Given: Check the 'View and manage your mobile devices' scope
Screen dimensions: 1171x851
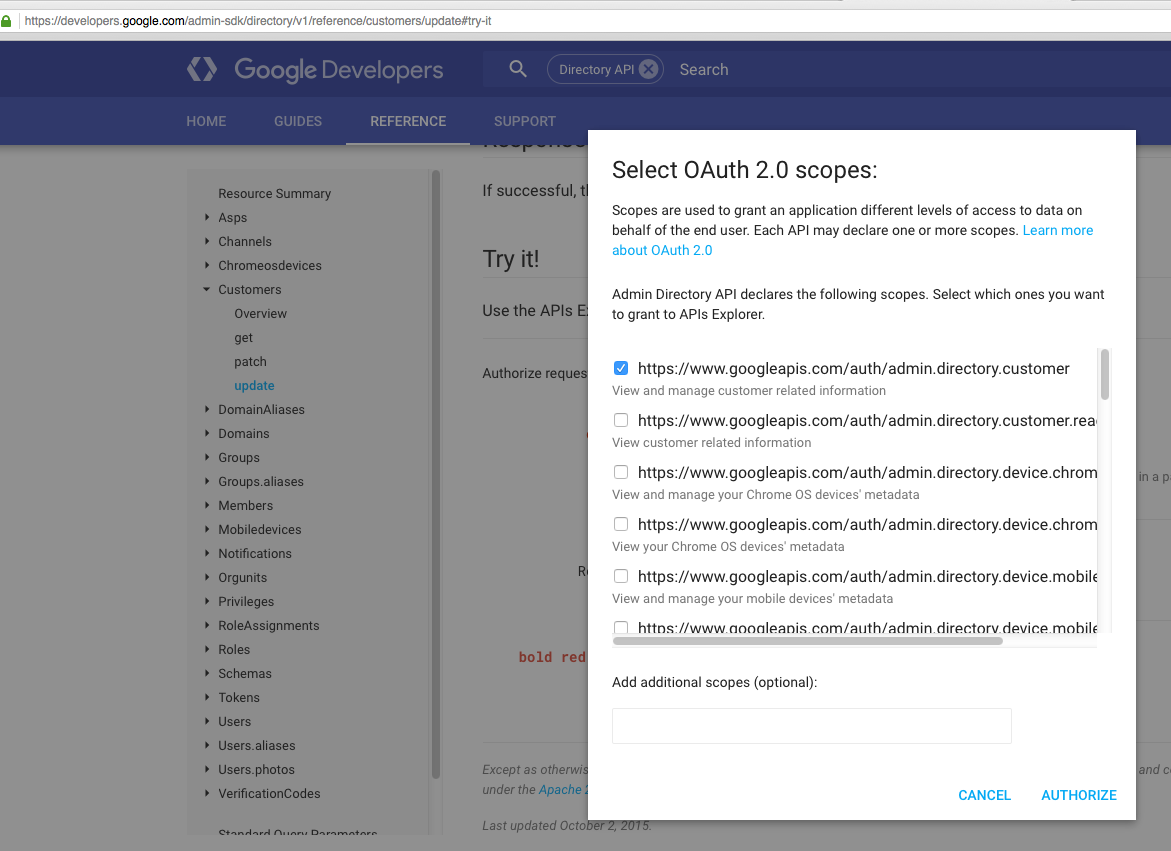Looking at the screenshot, I should coord(621,576).
